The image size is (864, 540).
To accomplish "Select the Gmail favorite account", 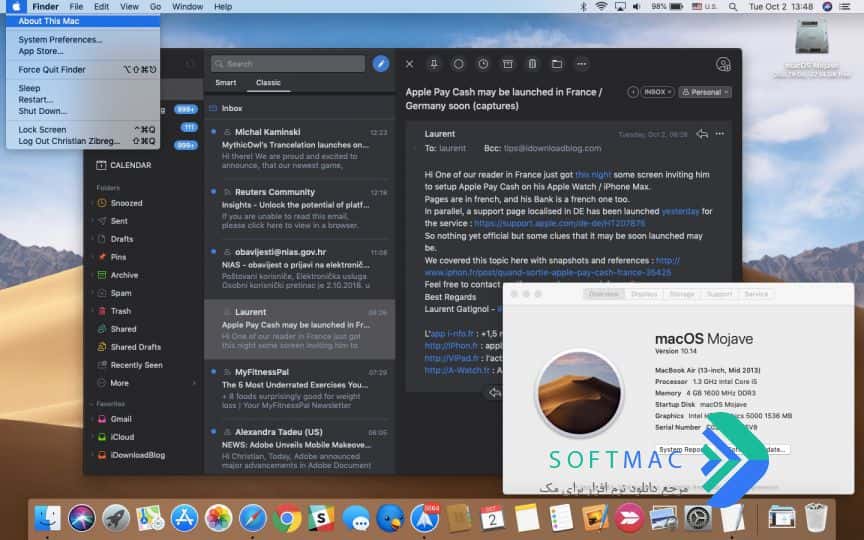I will tap(115, 419).
